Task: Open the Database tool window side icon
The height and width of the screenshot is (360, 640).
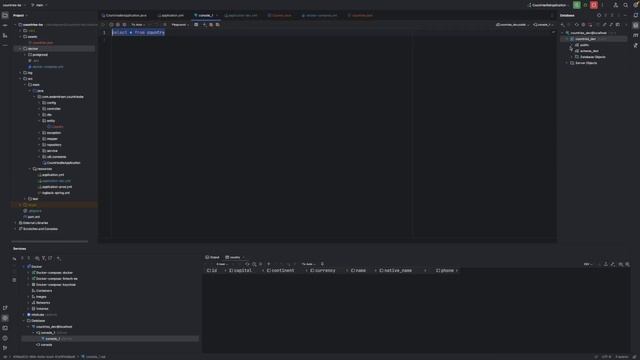Action: (636, 25)
